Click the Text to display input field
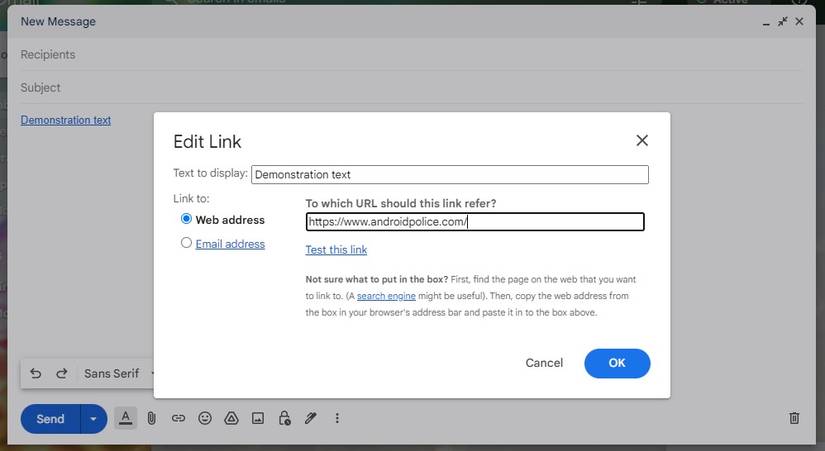Viewport: 825px width, 451px height. coord(449,174)
